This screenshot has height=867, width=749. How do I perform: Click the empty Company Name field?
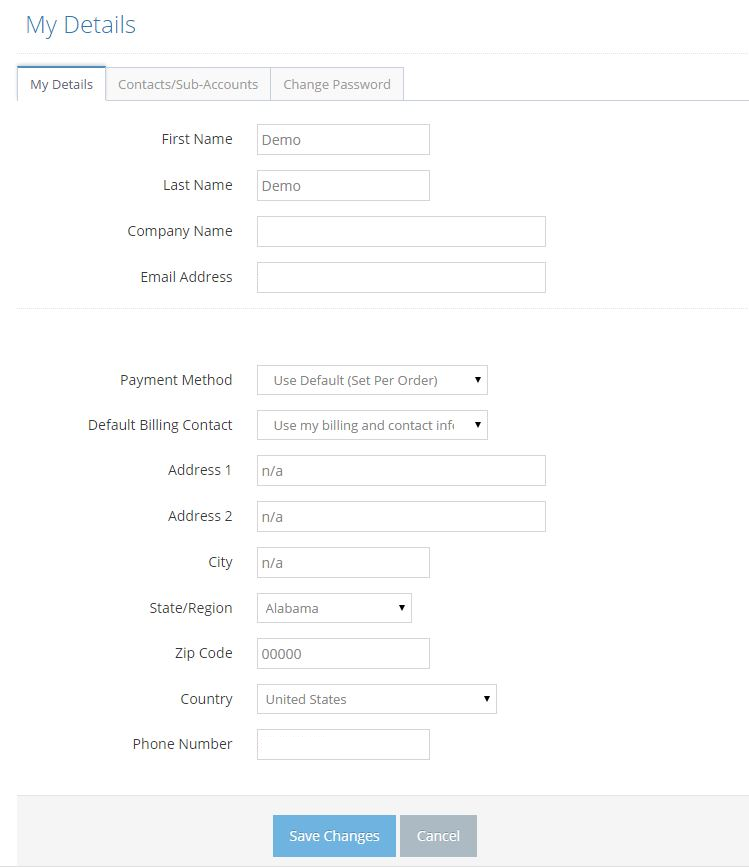(400, 231)
